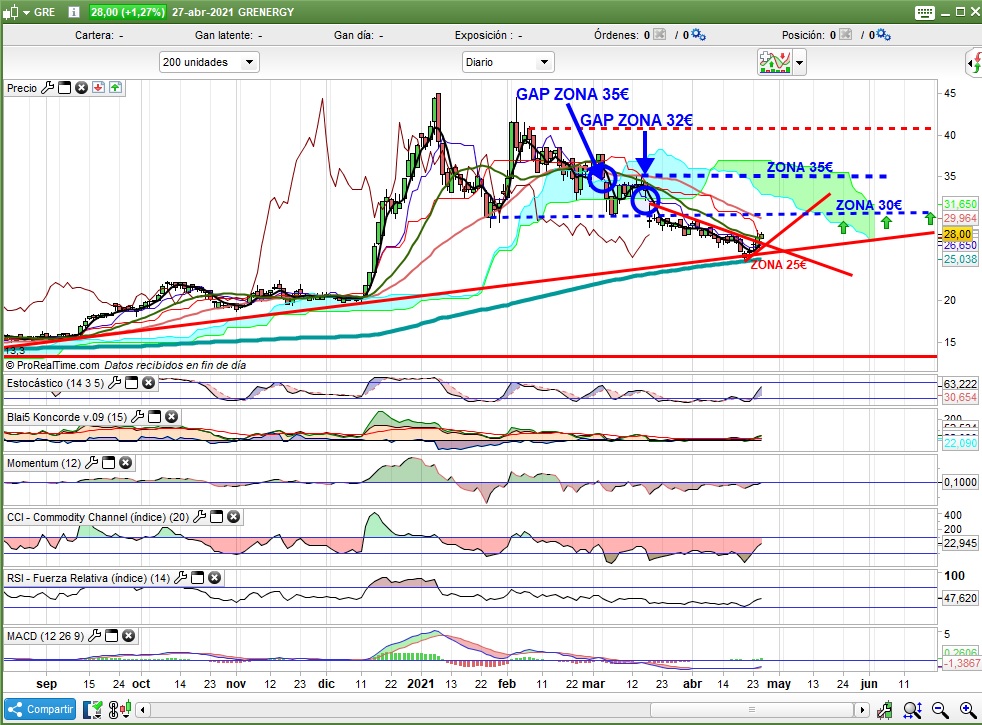Maximize the CCI Commodity Channel panel

[x=217, y=517]
